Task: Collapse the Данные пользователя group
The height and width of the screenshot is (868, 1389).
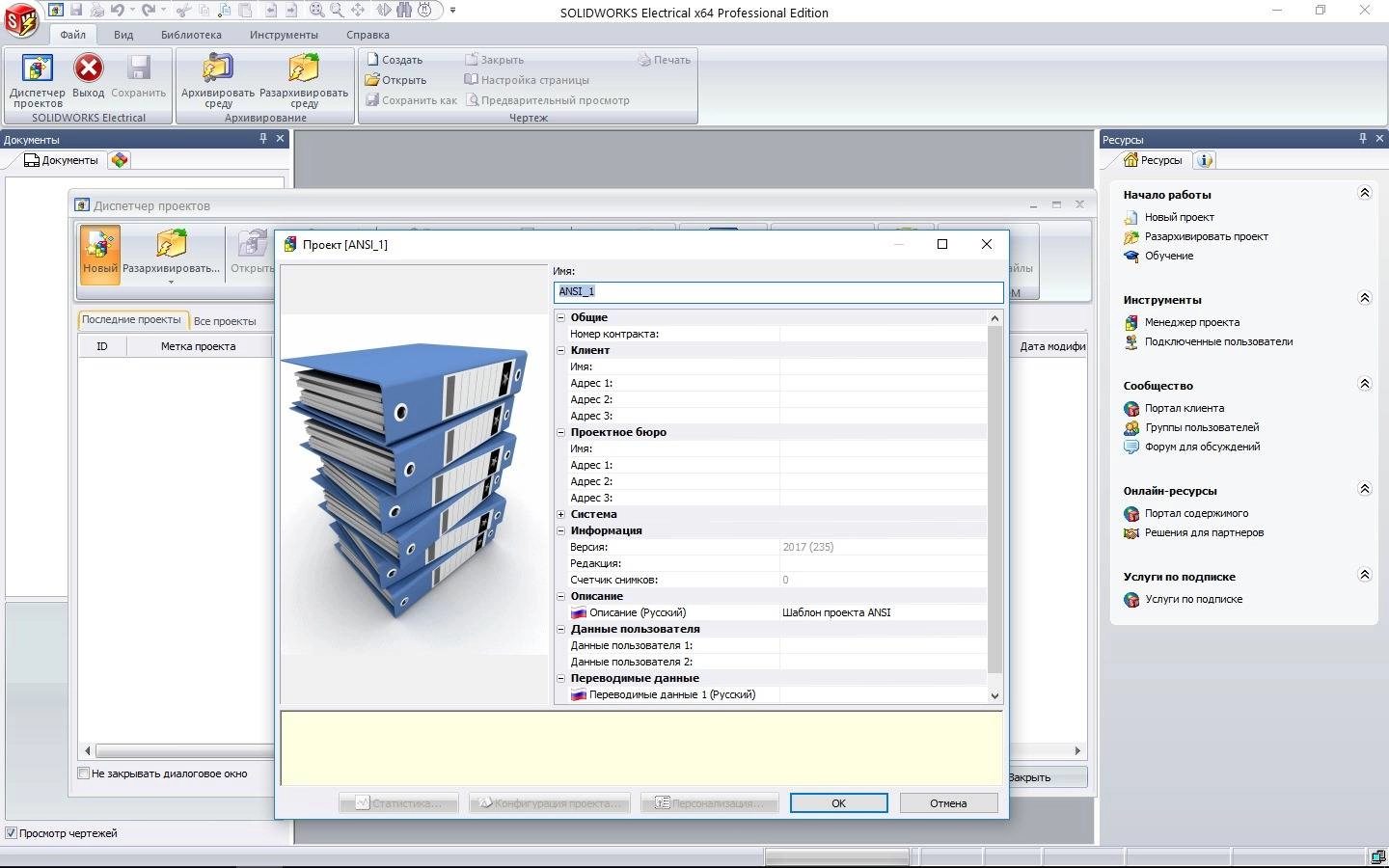Action: (560, 629)
